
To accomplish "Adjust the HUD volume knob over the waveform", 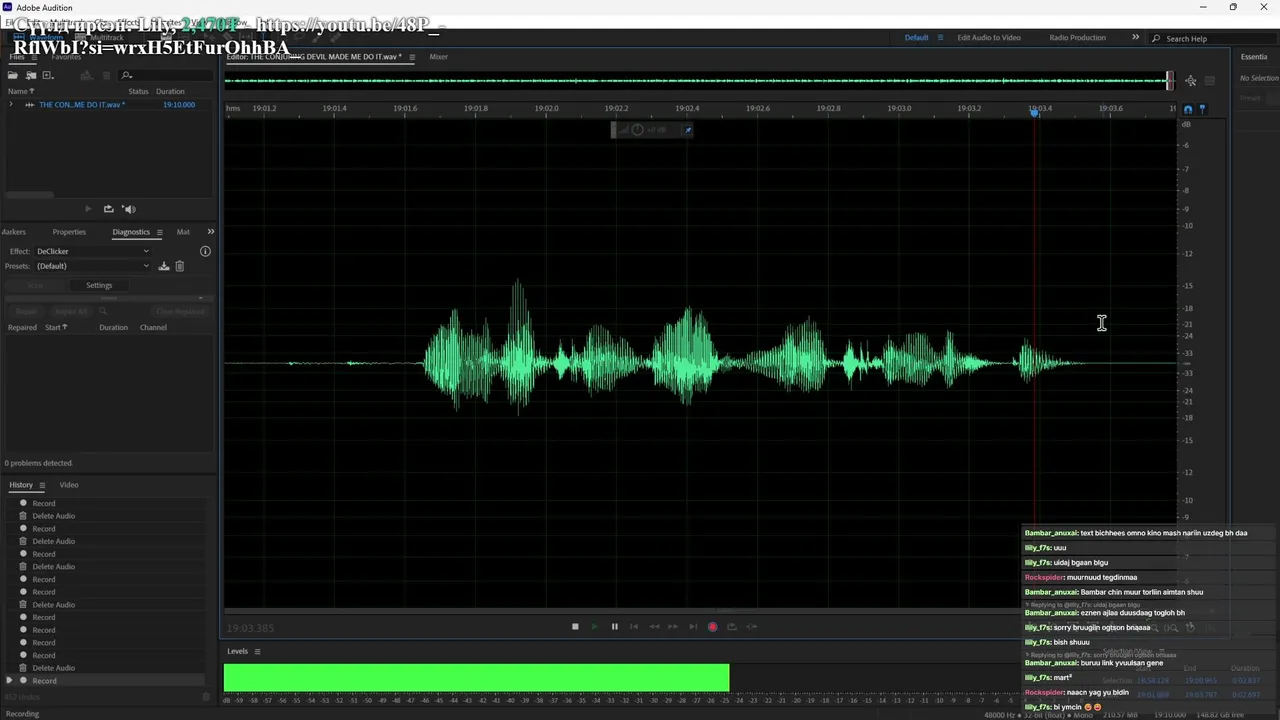I will click(637, 130).
